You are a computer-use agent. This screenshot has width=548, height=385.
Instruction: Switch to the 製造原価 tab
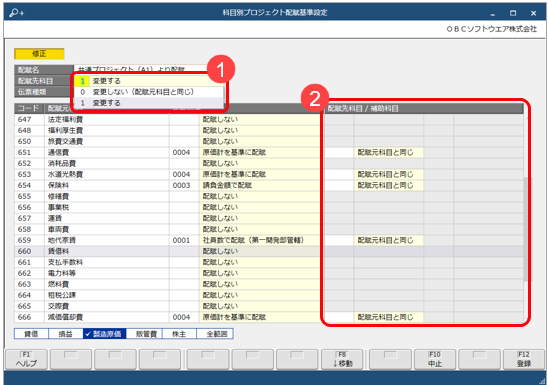[104, 334]
